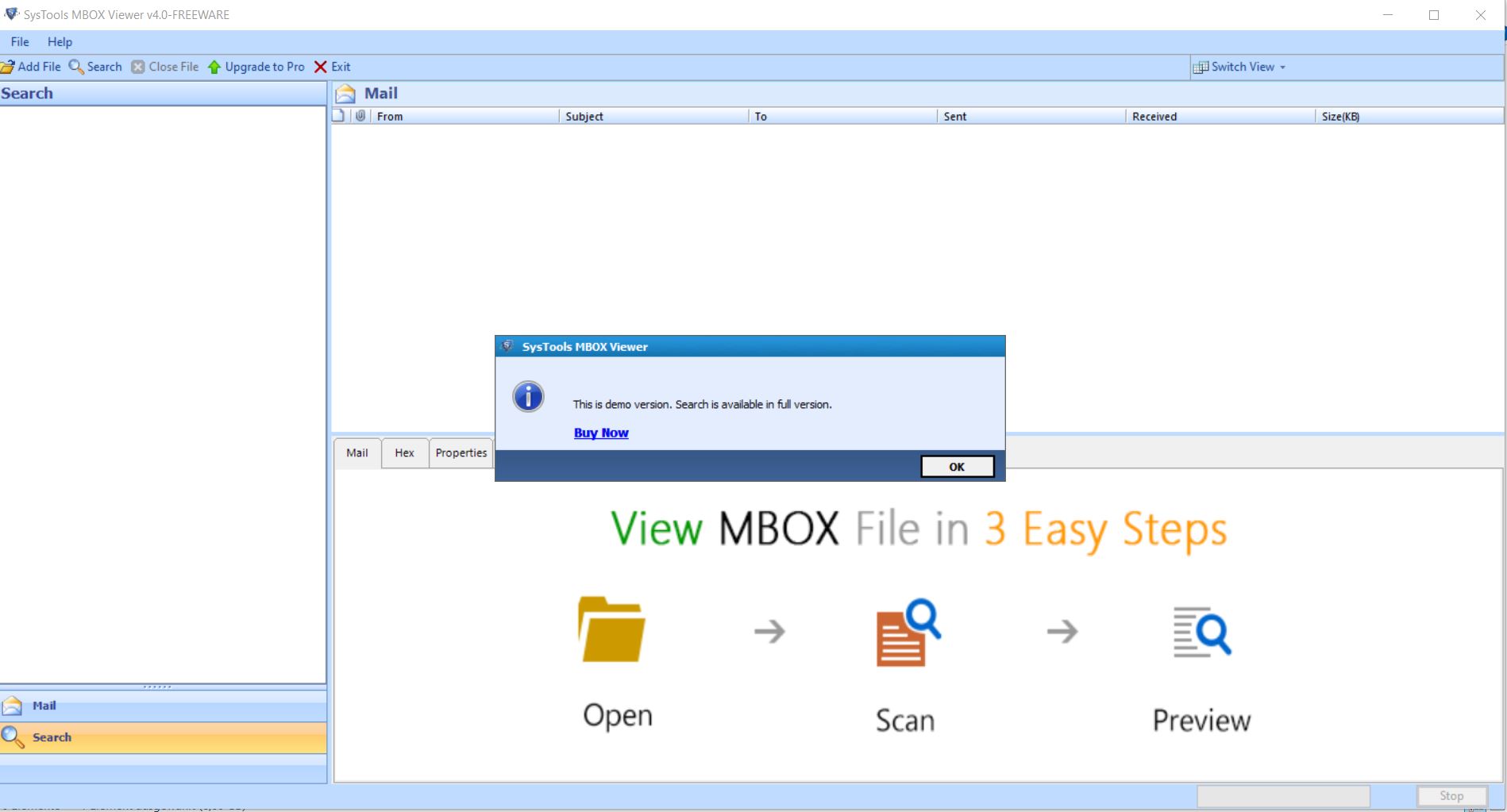Open the File menu

point(20,42)
